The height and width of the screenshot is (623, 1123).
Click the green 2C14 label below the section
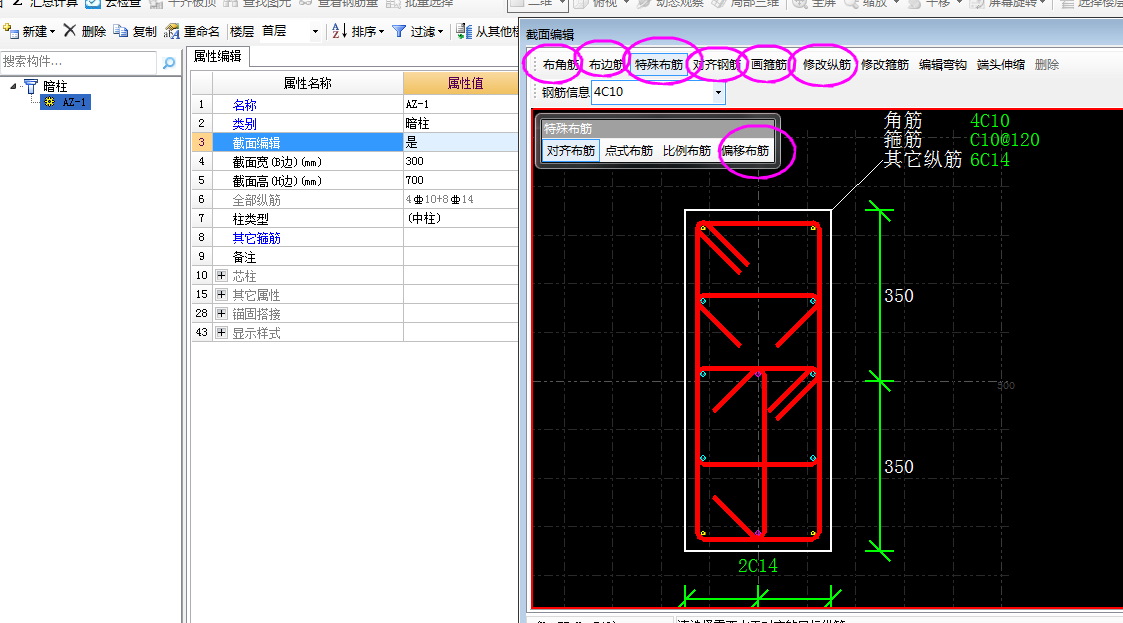[x=758, y=566]
